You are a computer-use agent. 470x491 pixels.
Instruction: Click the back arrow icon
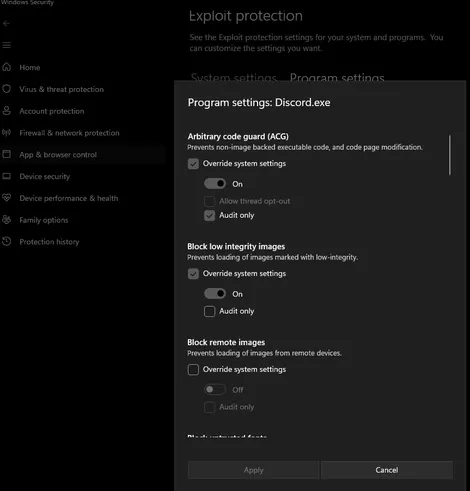coord(6,23)
